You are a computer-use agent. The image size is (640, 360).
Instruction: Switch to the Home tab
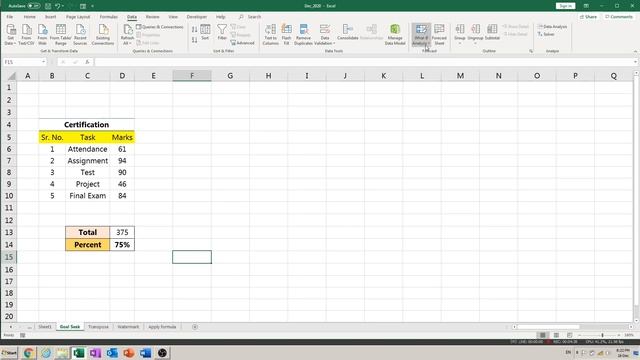29,17
